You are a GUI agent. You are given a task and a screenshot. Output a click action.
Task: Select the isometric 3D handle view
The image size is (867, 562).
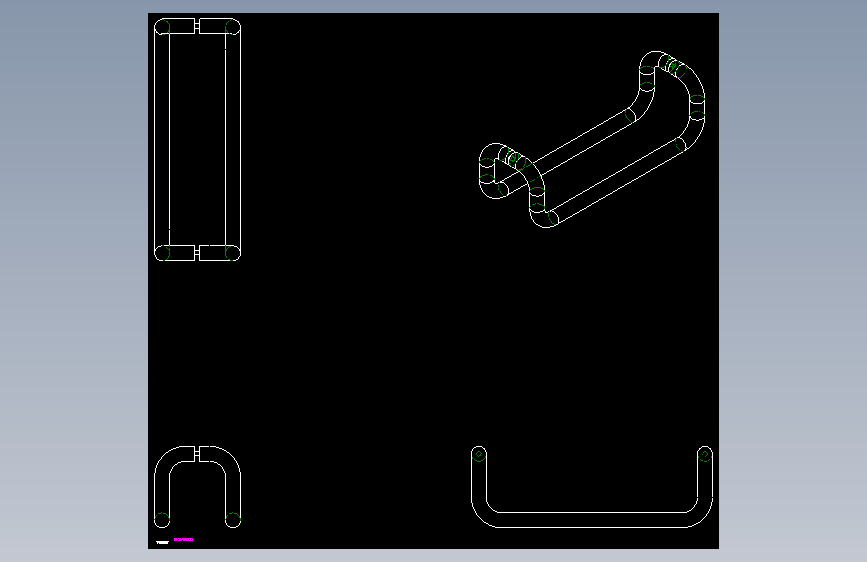592,139
